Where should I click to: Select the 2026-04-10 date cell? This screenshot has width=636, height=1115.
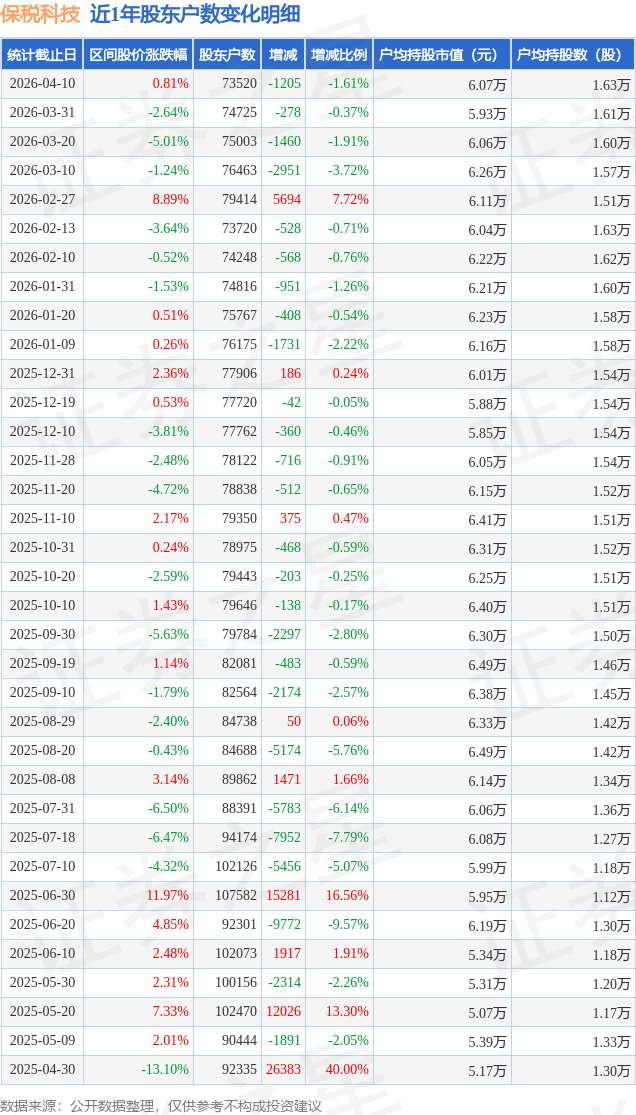(42, 84)
